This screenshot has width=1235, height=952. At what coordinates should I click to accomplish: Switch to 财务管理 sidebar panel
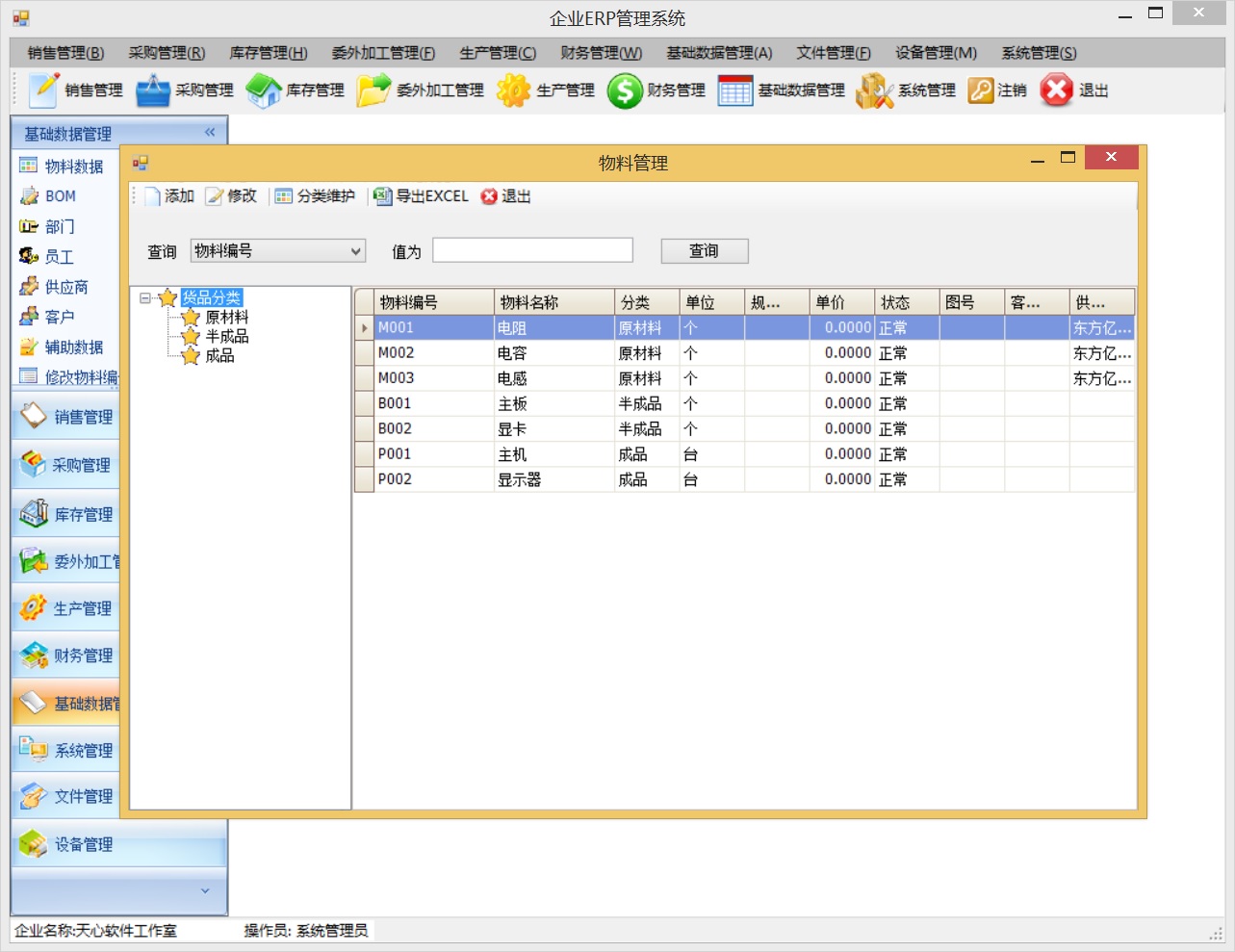point(65,656)
